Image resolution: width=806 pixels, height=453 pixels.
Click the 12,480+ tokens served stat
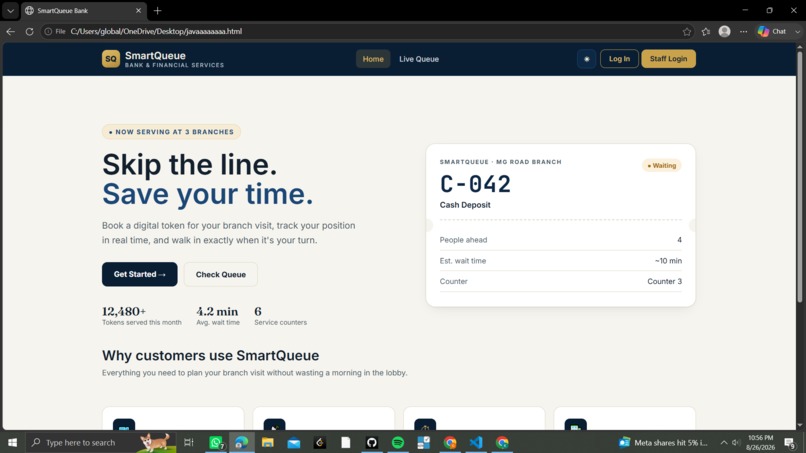point(141,316)
